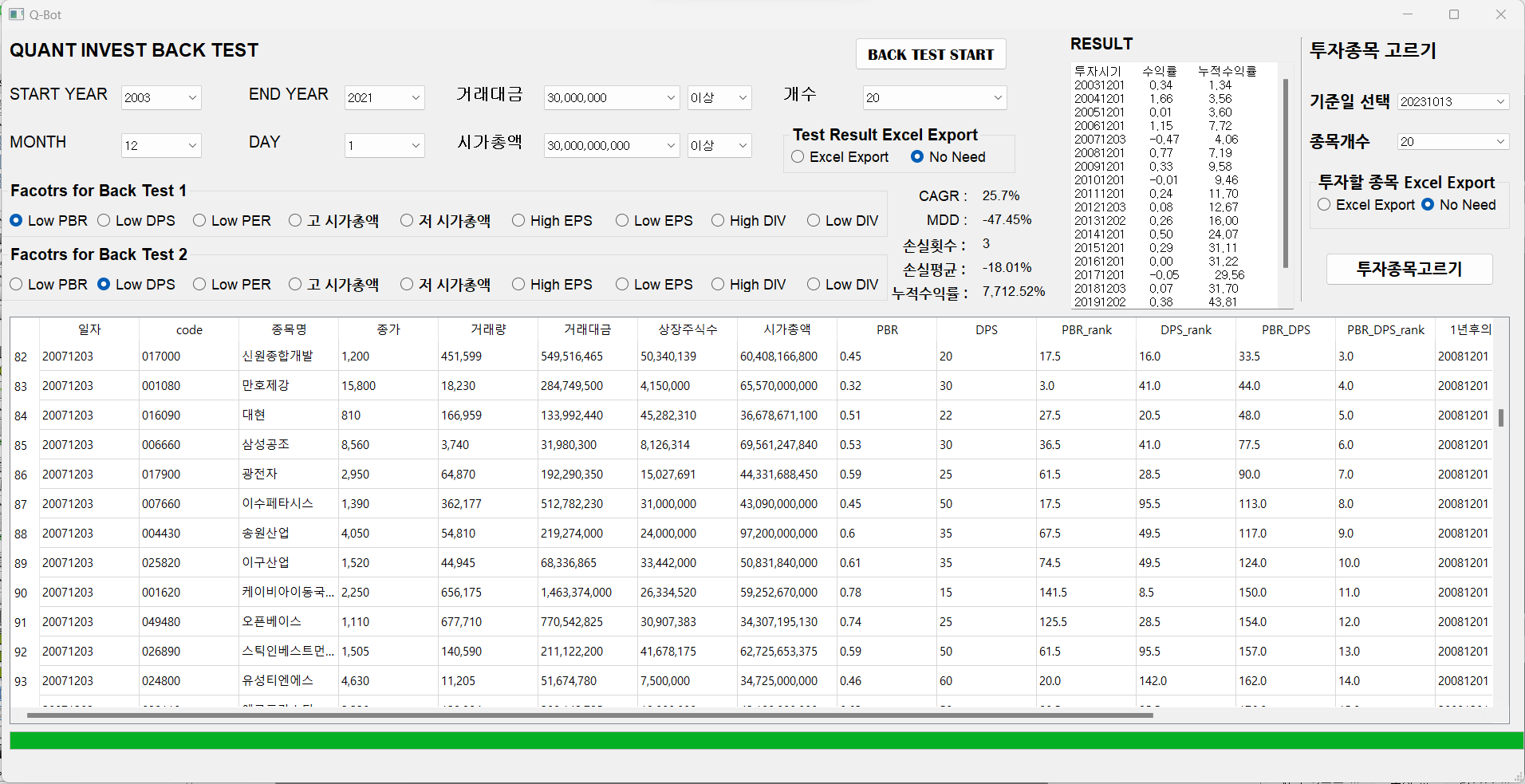Expand the DAY dropdown showing 1
The height and width of the screenshot is (784, 1525).
[384, 145]
